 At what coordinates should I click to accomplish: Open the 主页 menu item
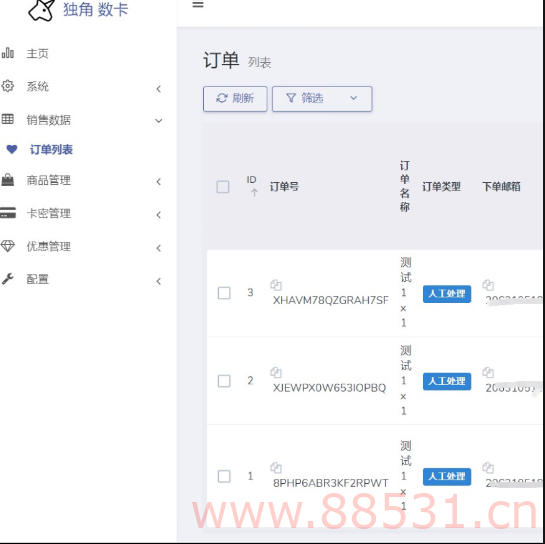click(38, 54)
